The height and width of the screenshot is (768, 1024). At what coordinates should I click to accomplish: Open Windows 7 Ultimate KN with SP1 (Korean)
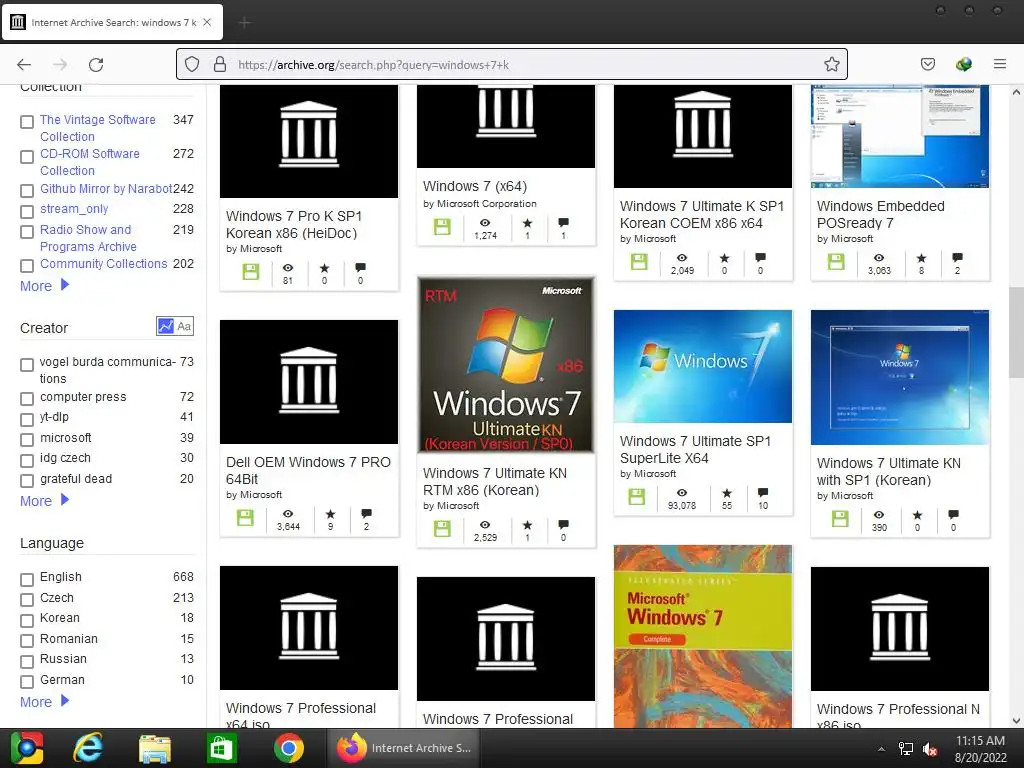coord(888,472)
